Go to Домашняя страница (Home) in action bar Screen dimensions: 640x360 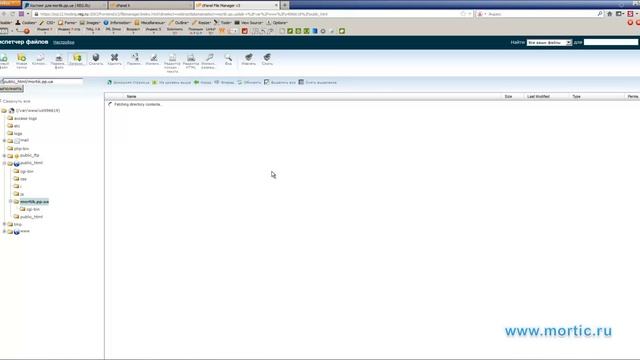tap(128, 82)
